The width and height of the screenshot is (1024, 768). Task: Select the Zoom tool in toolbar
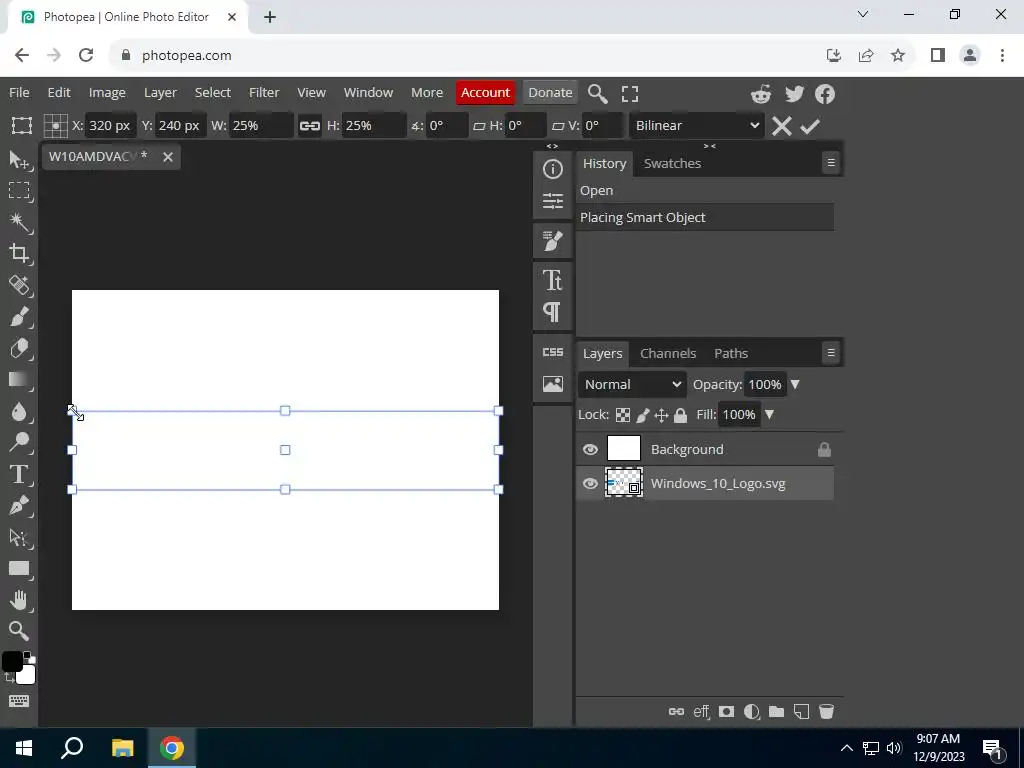point(19,631)
